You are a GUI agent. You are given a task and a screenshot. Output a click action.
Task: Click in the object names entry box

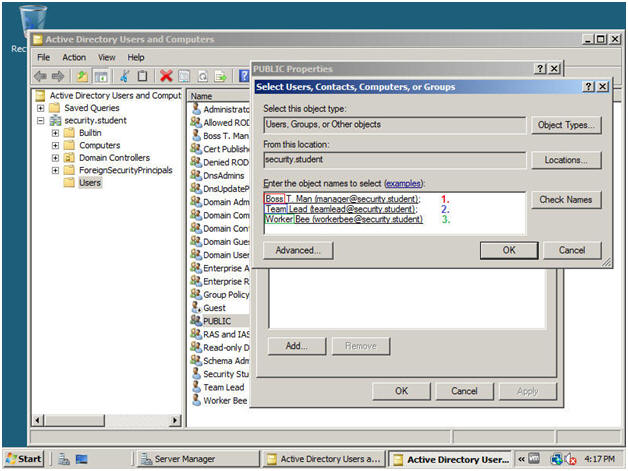click(x=395, y=213)
